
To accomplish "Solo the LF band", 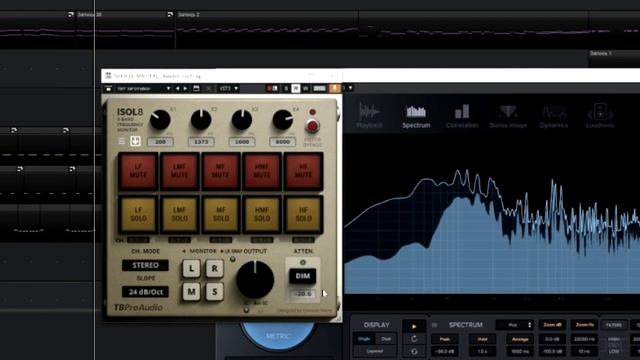I will click(138, 214).
